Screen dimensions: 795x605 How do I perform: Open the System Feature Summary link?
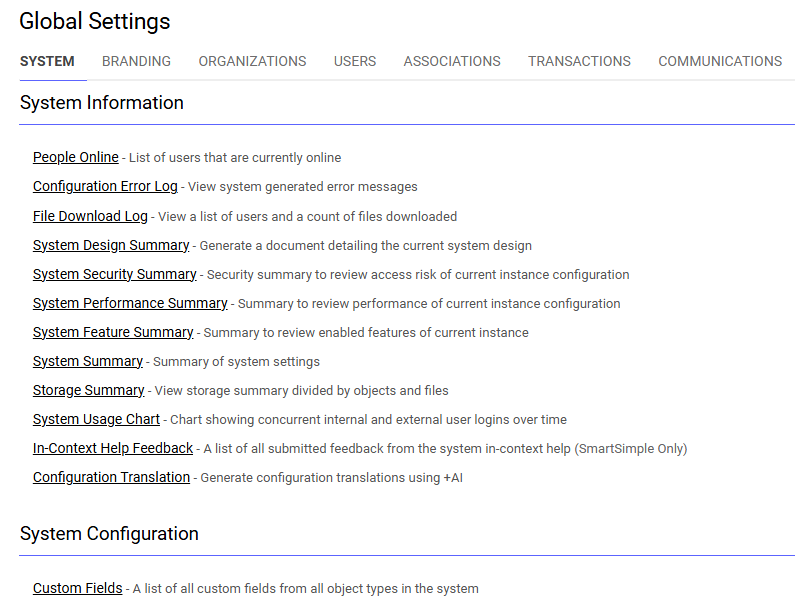coord(113,332)
